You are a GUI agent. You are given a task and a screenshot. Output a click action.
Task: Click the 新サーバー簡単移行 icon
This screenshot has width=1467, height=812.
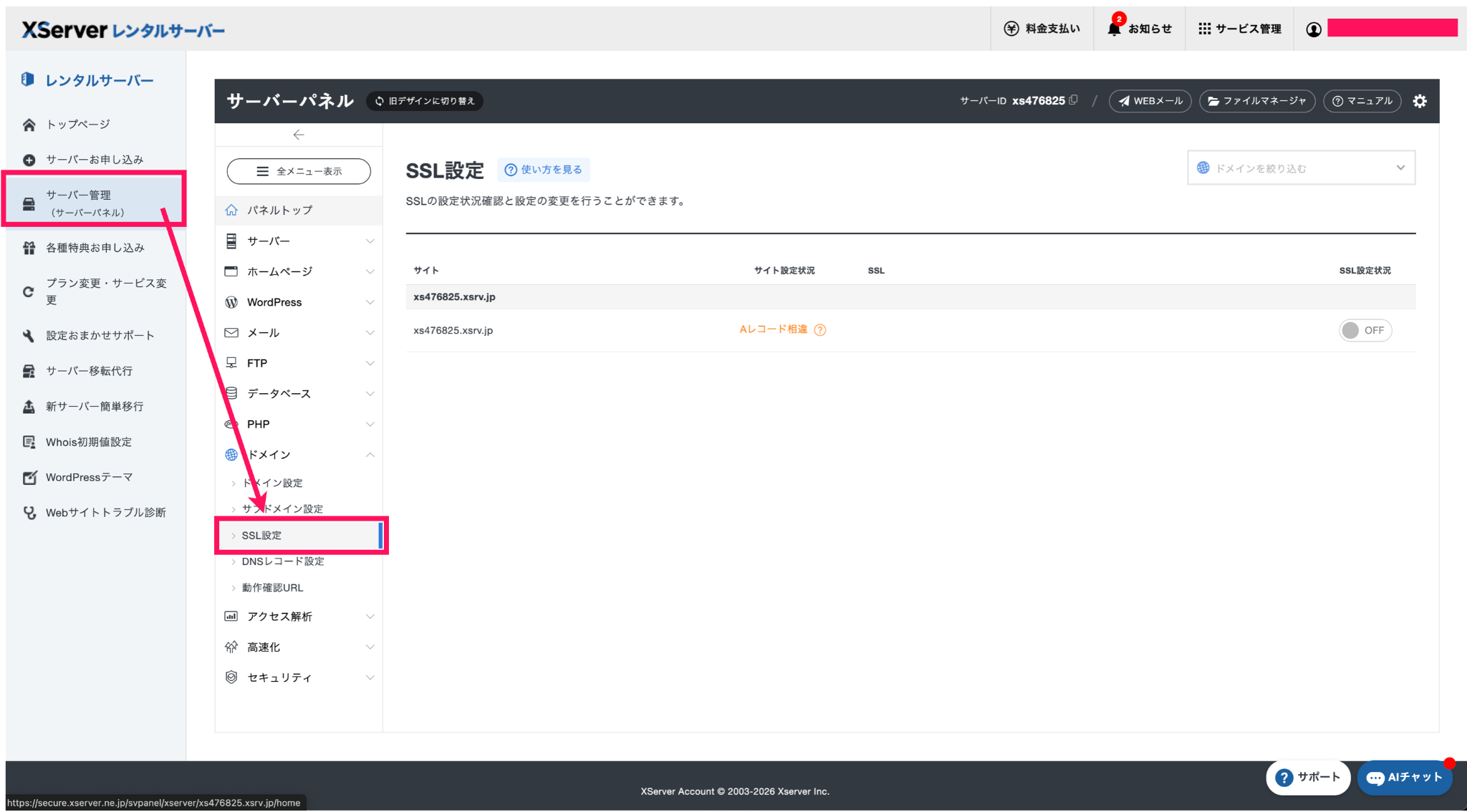(x=29, y=407)
